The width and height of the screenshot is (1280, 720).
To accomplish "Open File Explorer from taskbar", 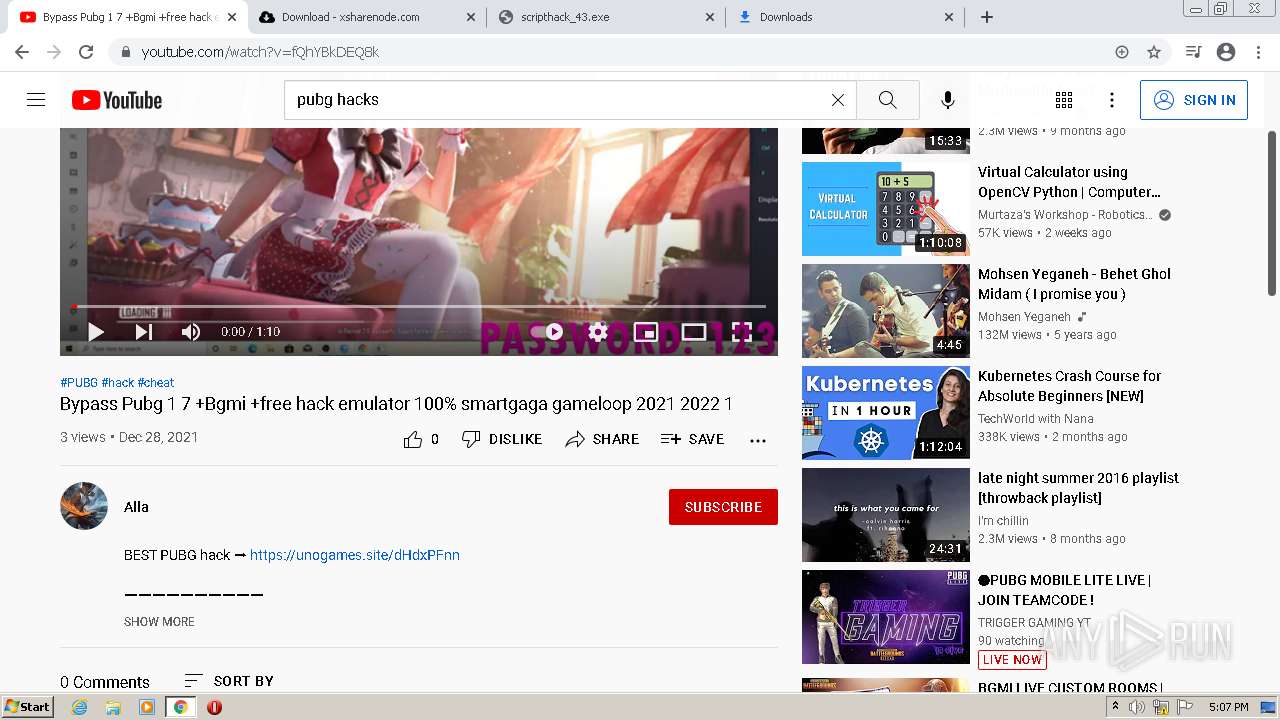I will coord(113,707).
